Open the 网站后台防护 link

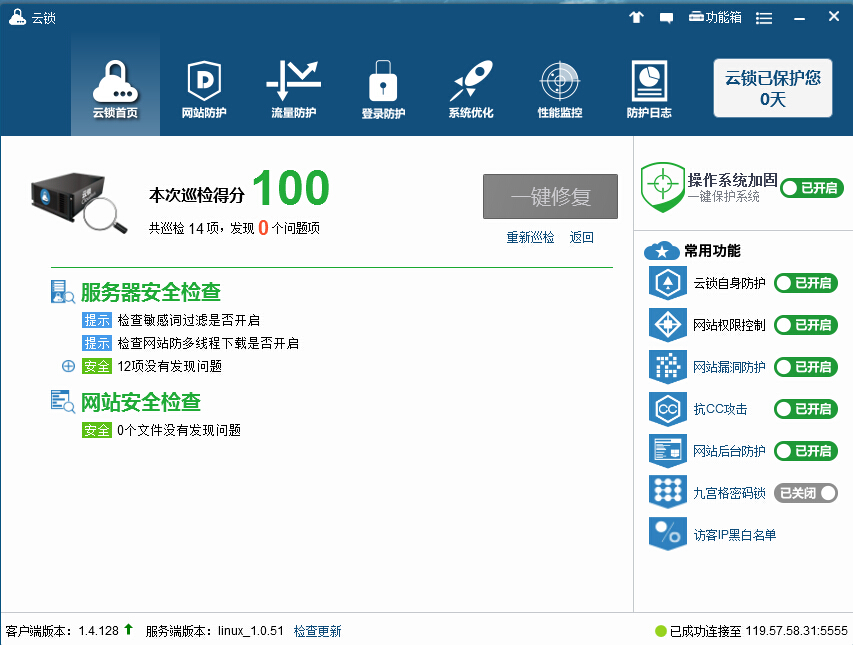[729, 451]
